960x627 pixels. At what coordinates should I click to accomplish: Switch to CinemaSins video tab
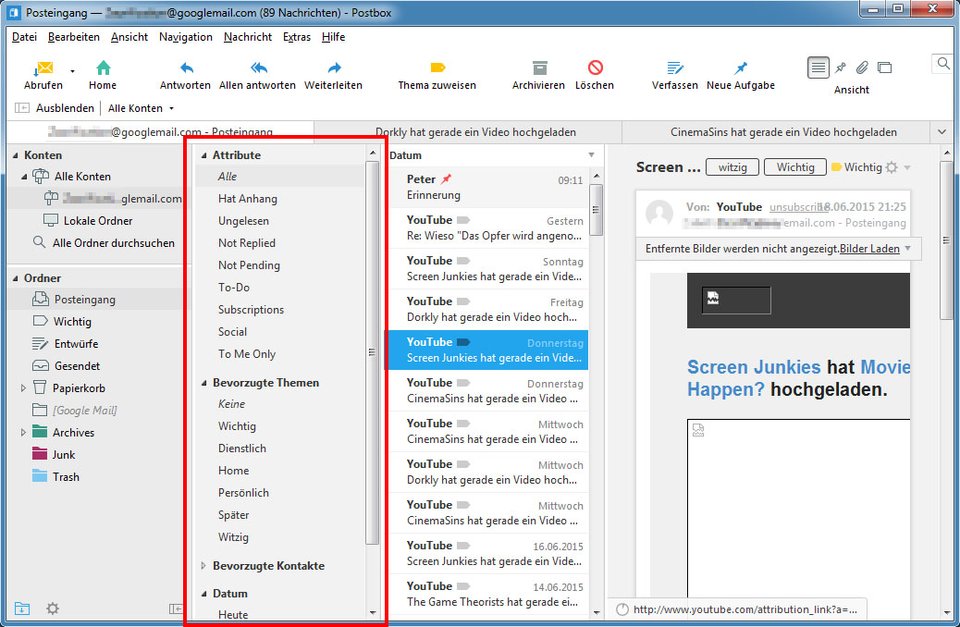pos(783,132)
